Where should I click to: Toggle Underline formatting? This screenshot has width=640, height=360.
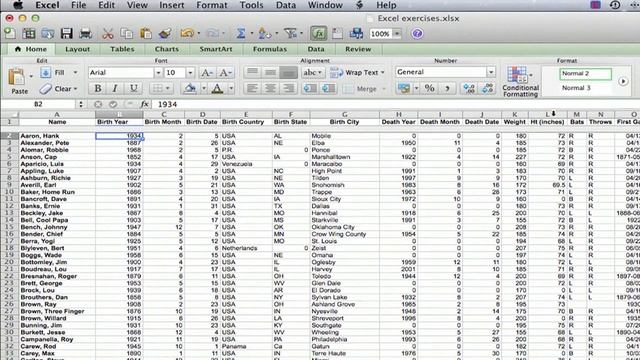point(133,88)
